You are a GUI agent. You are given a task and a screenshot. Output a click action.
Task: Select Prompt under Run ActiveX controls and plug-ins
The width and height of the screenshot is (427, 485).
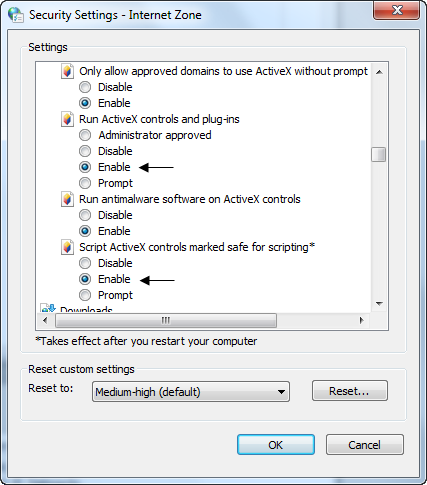[x=85, y=183]
